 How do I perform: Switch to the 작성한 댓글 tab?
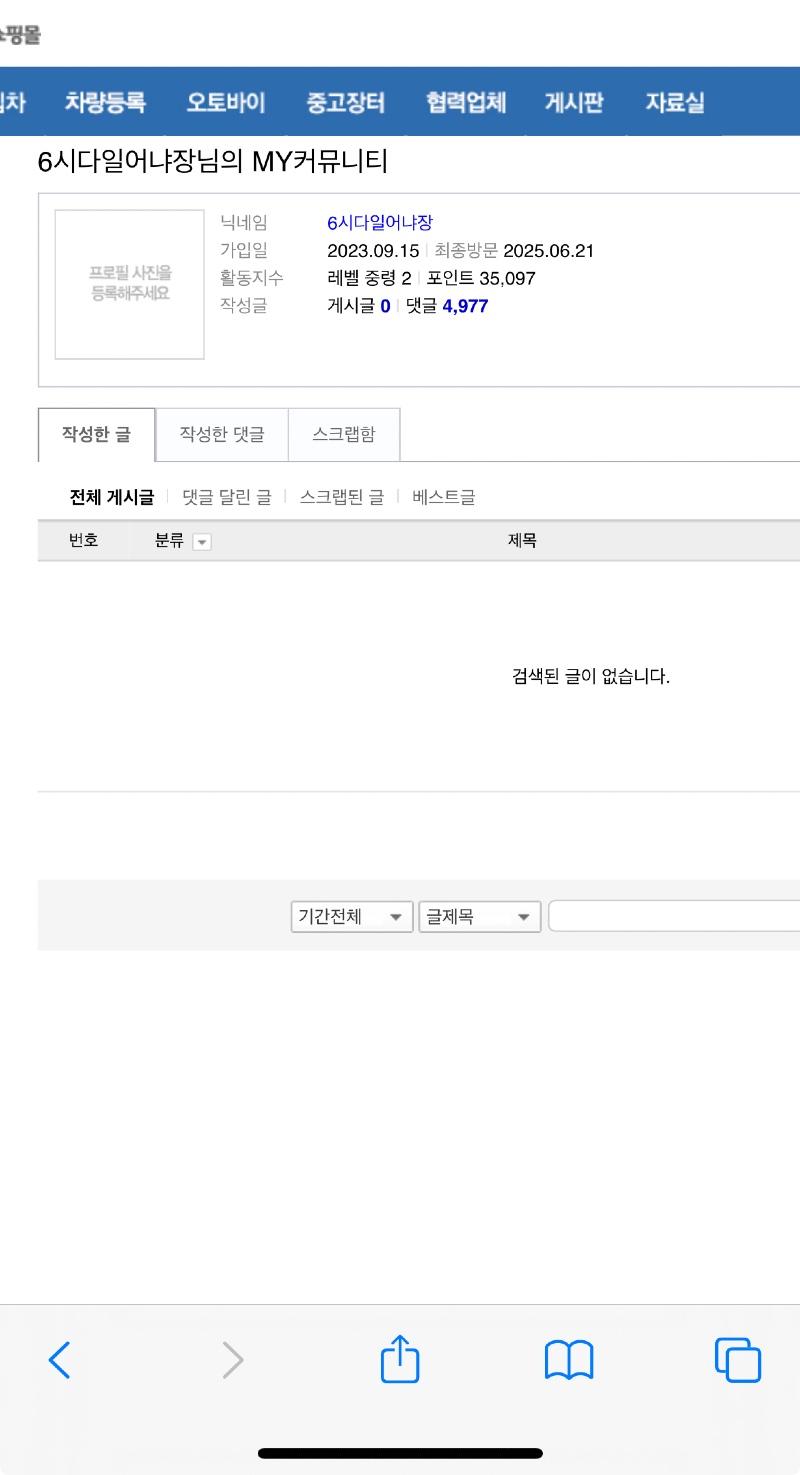pyautogui.click(x=222, y=434)
